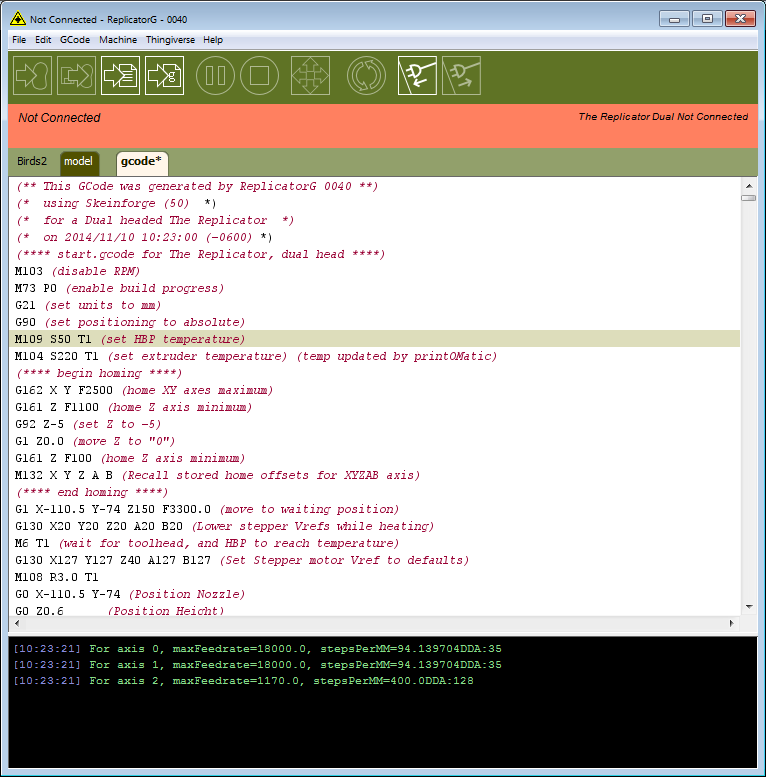
Task: Click the Birds2 file name label
Action: point(32,161)
